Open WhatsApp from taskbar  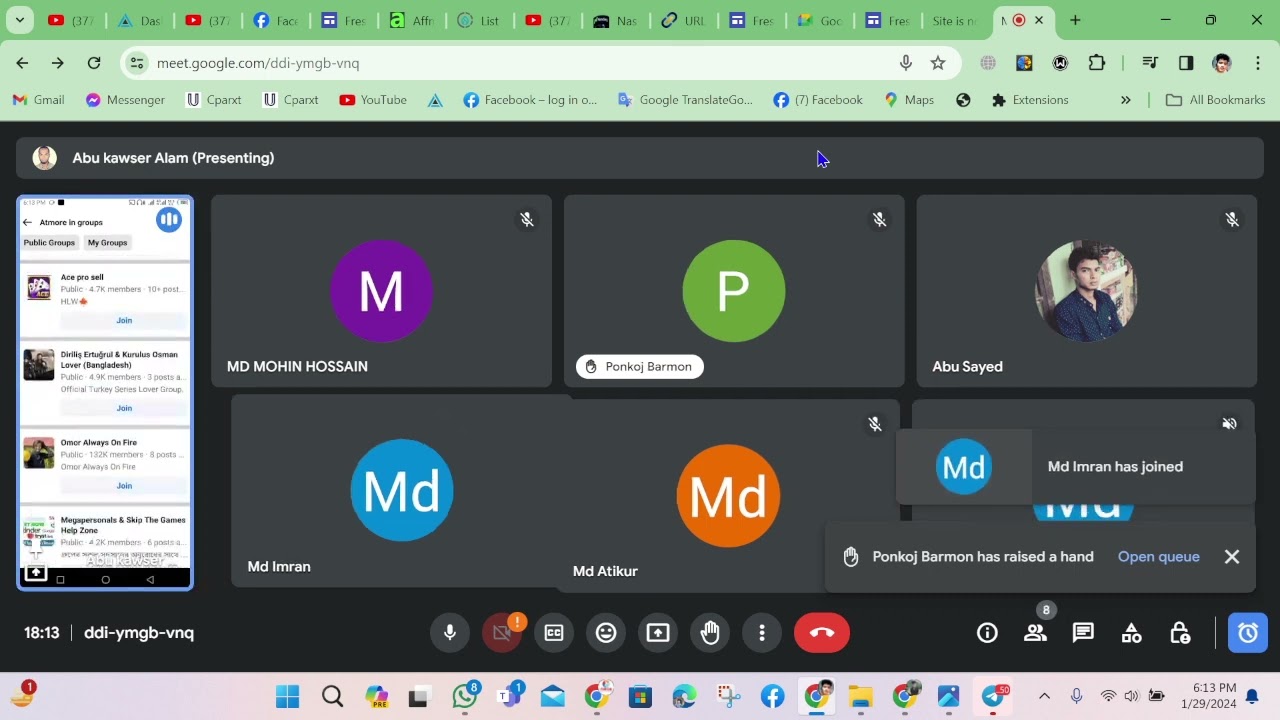[464, 696]
